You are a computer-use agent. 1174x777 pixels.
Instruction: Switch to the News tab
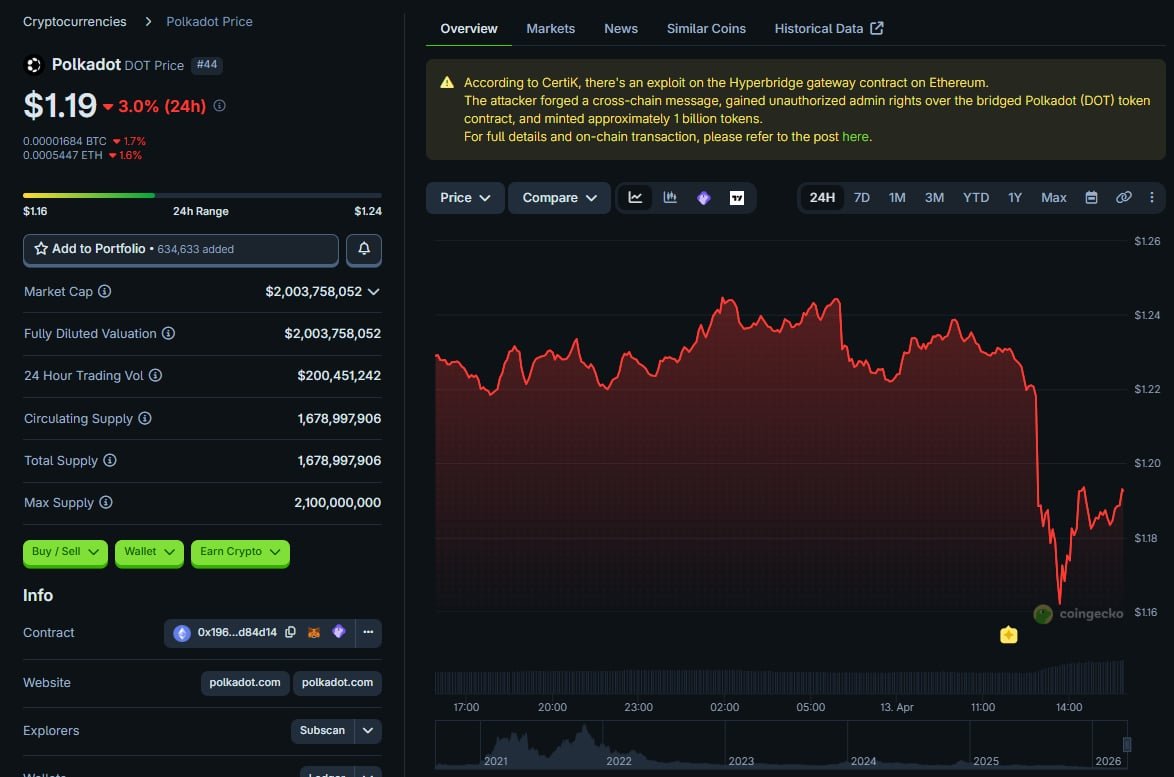click(x=621, y=28)
